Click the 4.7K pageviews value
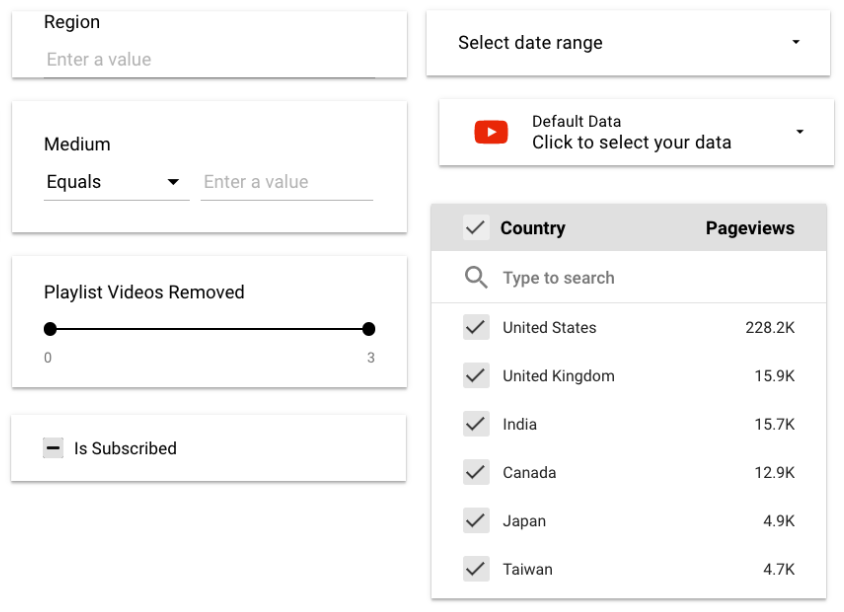This screenshot has height=612, width=844. (x=779, y=569)
